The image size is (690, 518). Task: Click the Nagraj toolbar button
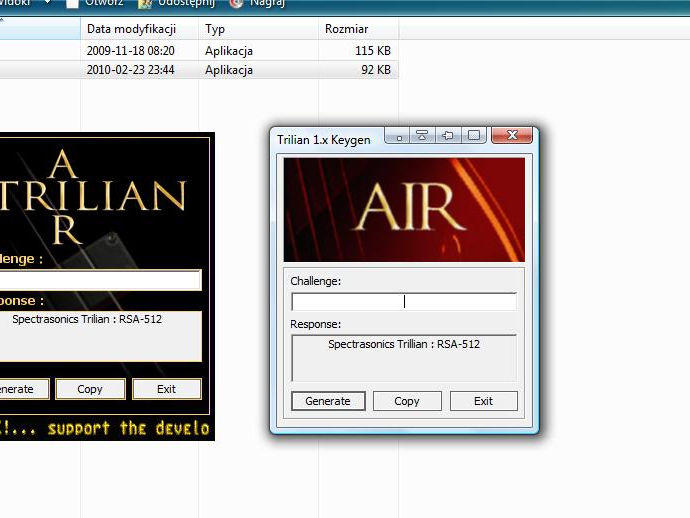257,4
